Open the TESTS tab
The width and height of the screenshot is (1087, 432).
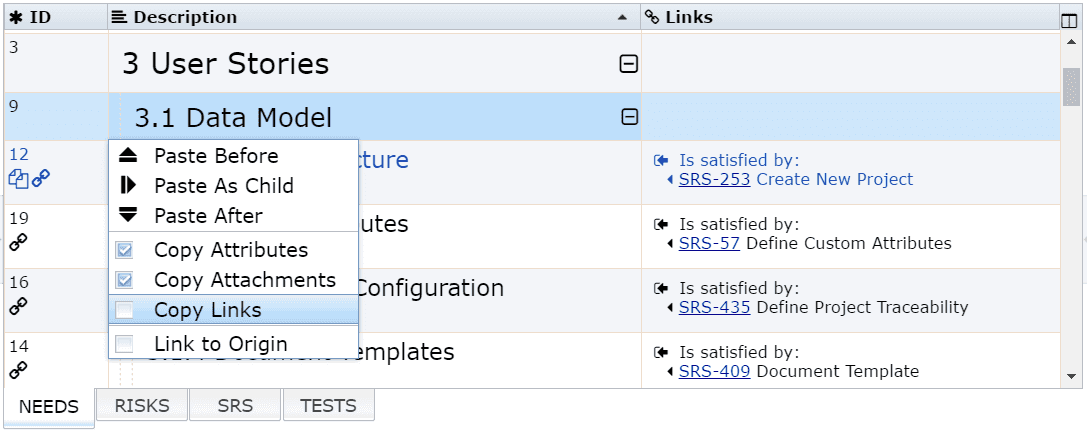[x=329, y=406]
